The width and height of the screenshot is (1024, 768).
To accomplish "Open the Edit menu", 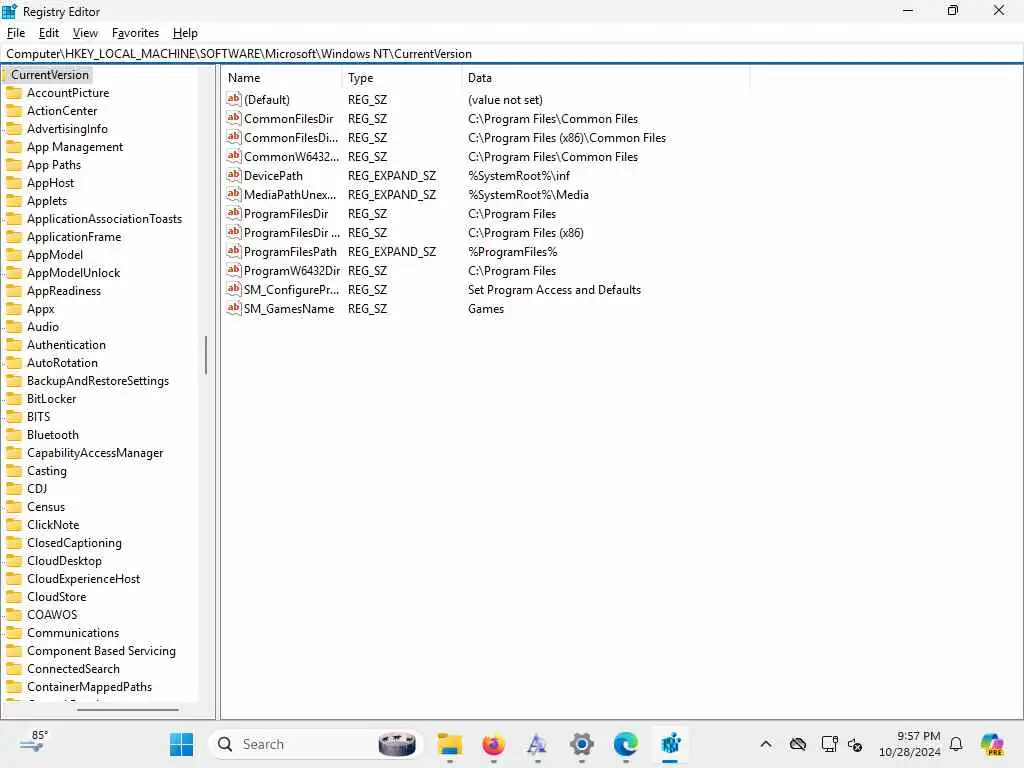I will coord(48,33).
